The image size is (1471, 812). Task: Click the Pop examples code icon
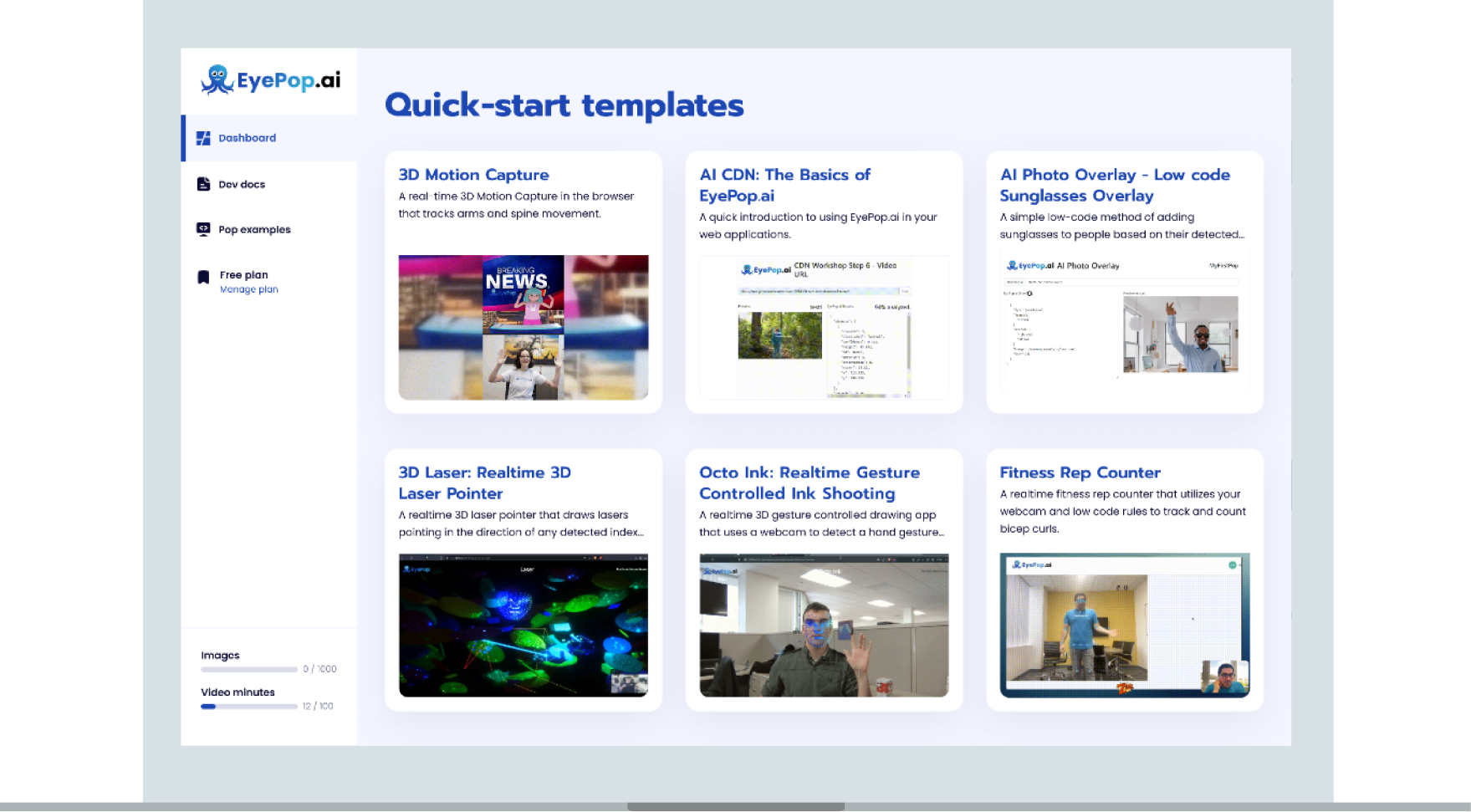click(202, 229)
